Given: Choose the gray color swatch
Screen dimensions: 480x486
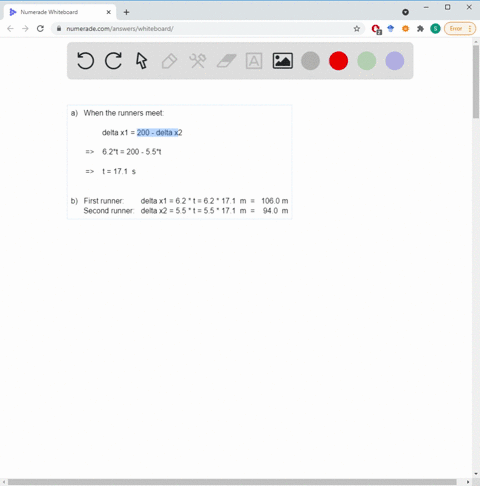Looking at the screenshot, I should [x=310, y=61].
